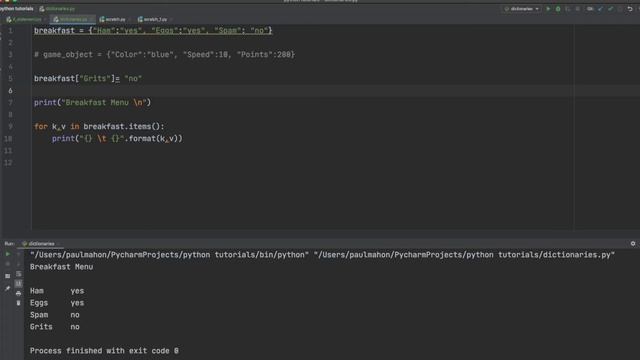This screenshot has width=640, height=360.
Task: Click the Run label of the tool window
Action: point(9,244)
